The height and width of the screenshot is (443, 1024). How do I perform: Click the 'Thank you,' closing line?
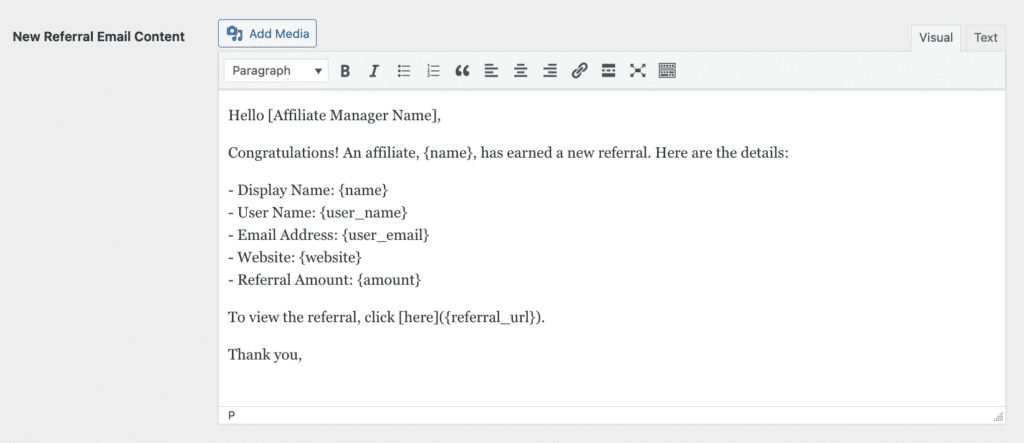tap(264, 355)
